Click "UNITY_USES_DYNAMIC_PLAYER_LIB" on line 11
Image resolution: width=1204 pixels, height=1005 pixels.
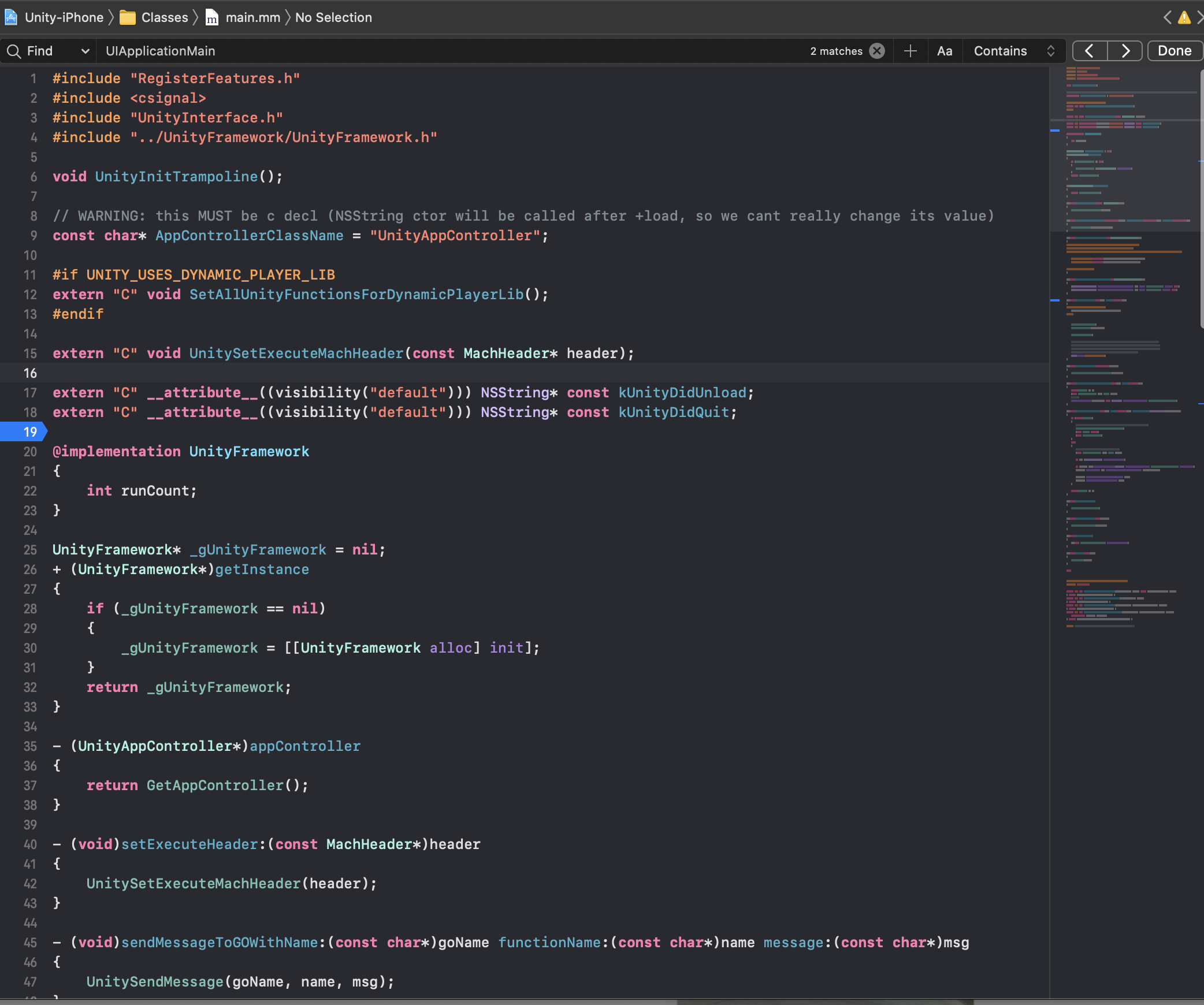click(210, 275)
